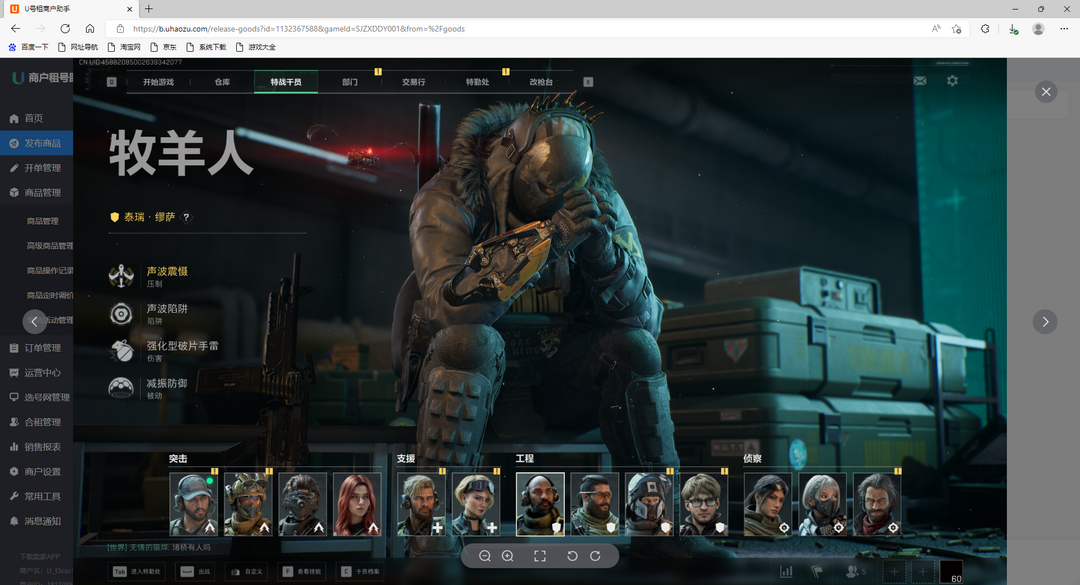Select the glasses-wearing operator portrait
The width and height of the screenshot is (1080, 585).
[x=703, y=504]
